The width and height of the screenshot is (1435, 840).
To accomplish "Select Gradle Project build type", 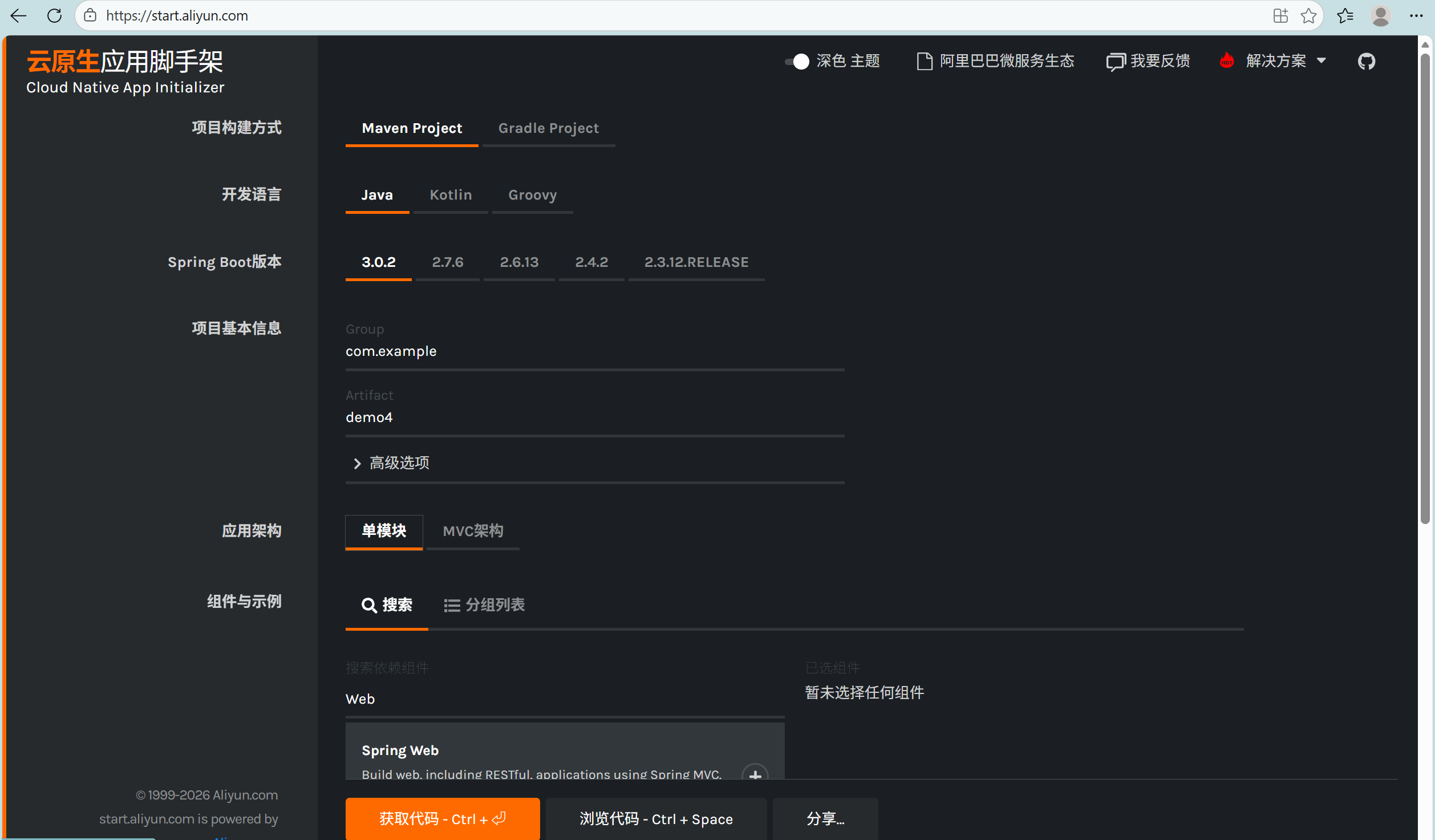I will pos(548,128).
